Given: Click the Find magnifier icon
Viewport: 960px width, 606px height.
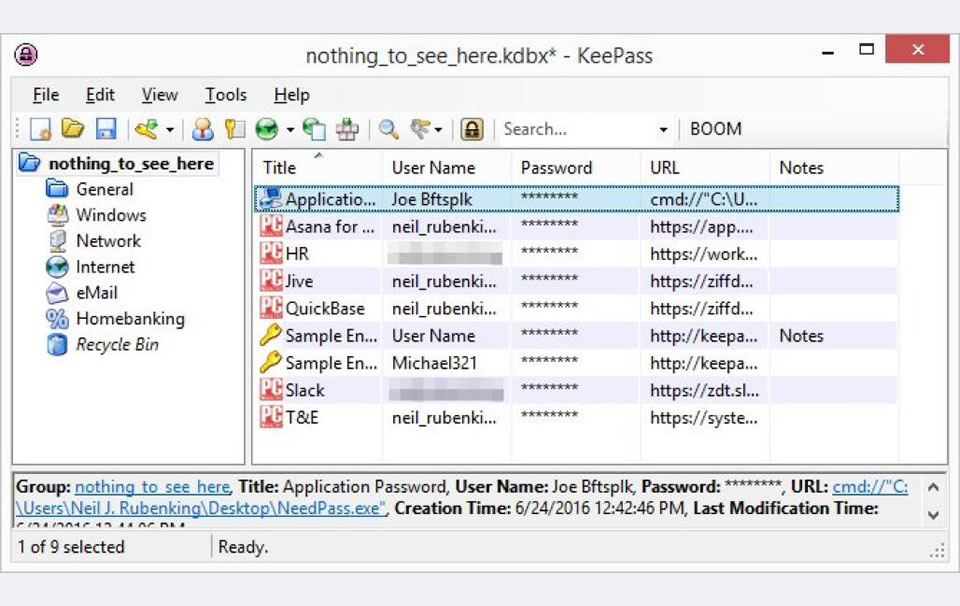Looking at the screenshot, I should click(x=389, y=129).
